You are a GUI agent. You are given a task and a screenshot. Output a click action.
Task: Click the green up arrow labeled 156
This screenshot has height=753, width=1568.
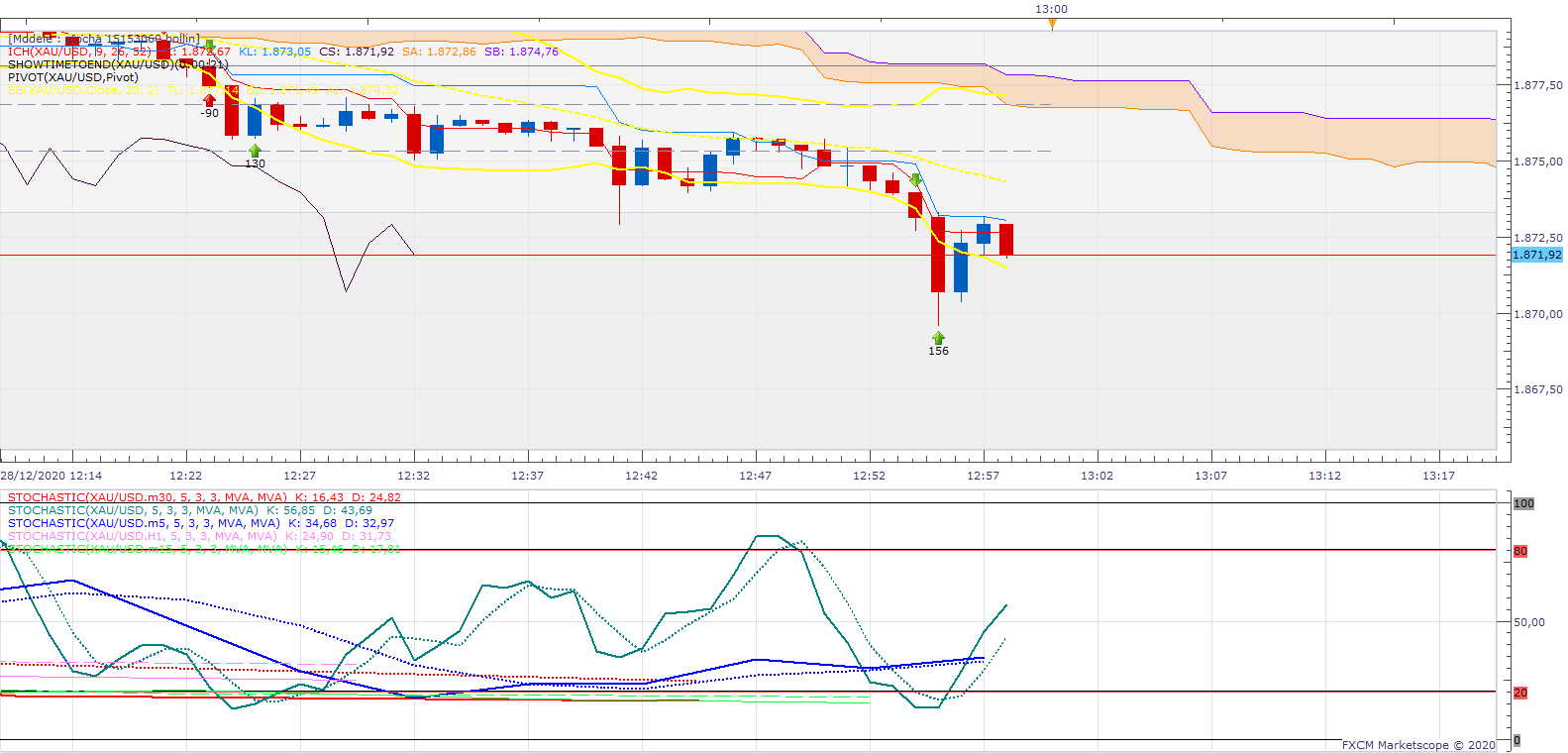938,338
